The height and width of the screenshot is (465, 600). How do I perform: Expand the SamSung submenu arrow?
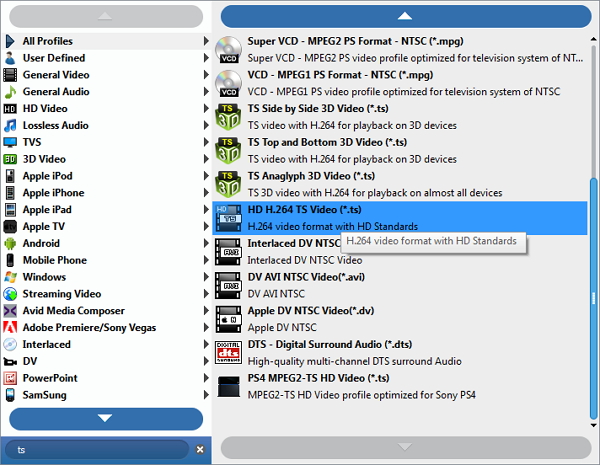206,395
